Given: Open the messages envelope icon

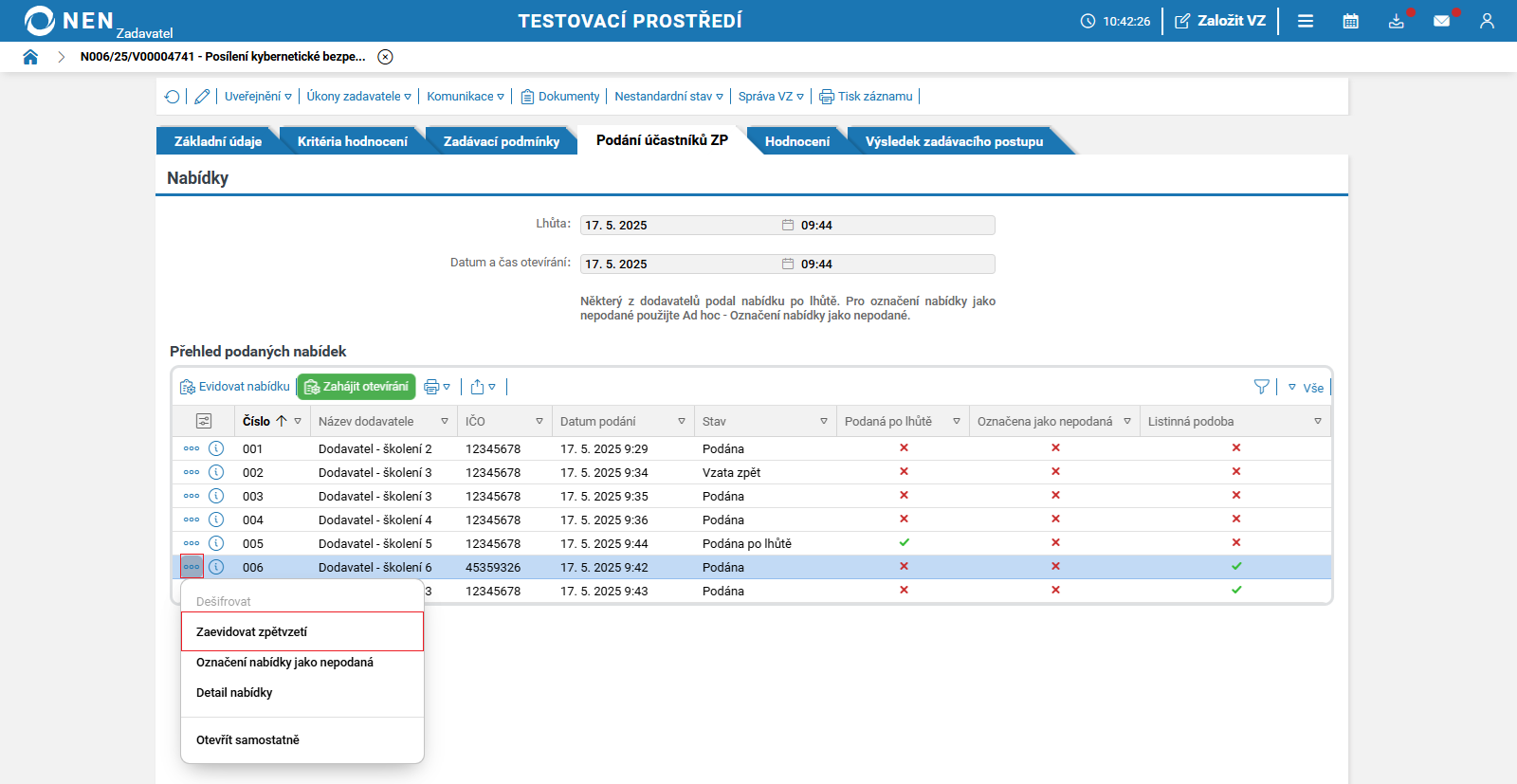Looking at the screenshot, I should click(x=1442, y=21).
